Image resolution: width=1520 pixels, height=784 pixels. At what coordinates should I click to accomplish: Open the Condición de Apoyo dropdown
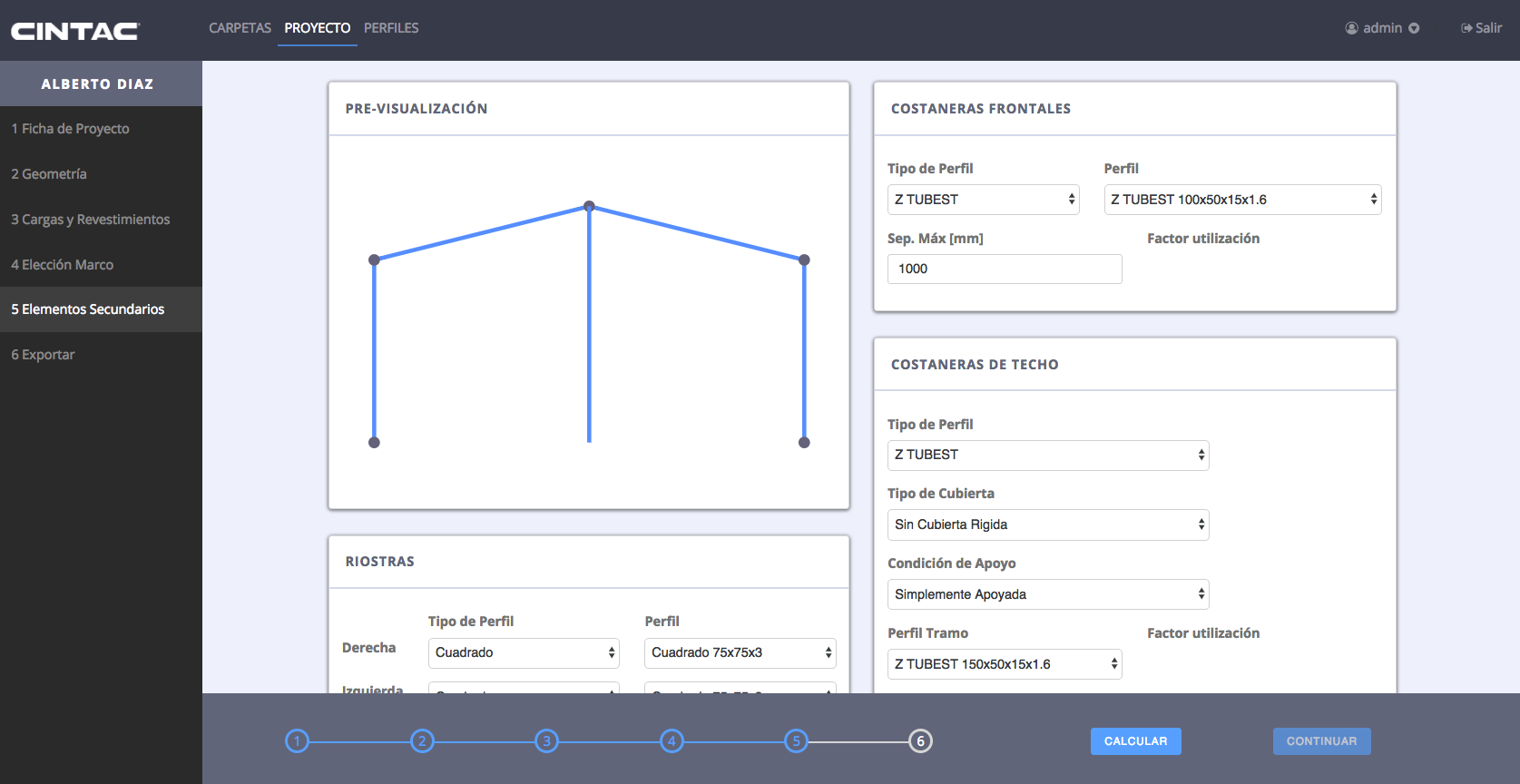click(1048, 594)
